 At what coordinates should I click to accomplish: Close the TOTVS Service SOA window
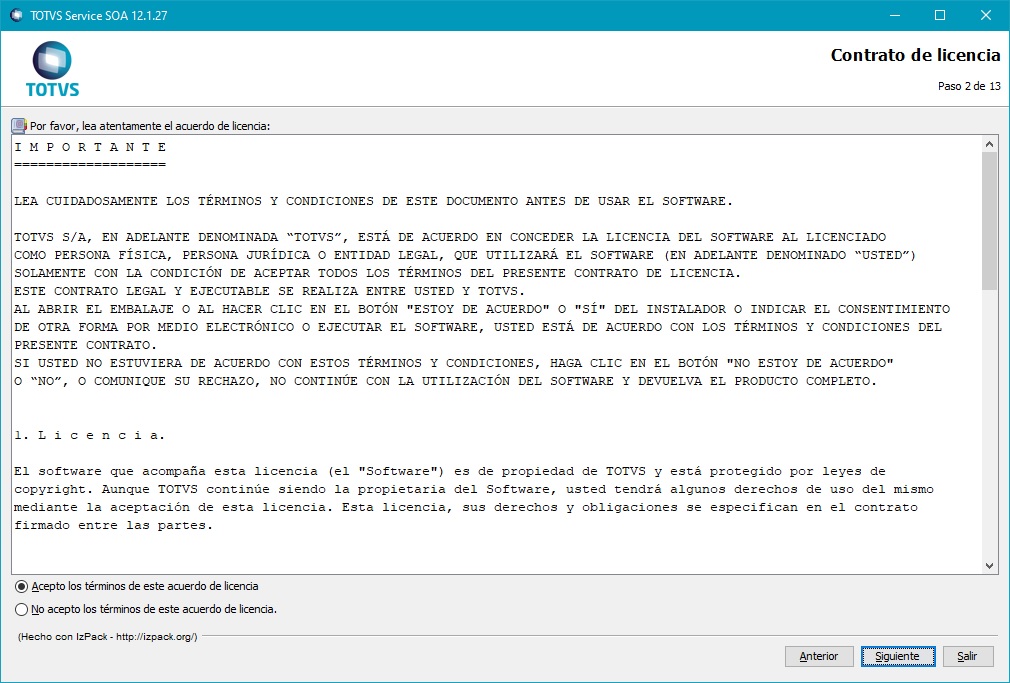pyautogui.click(x=986, y=15)
